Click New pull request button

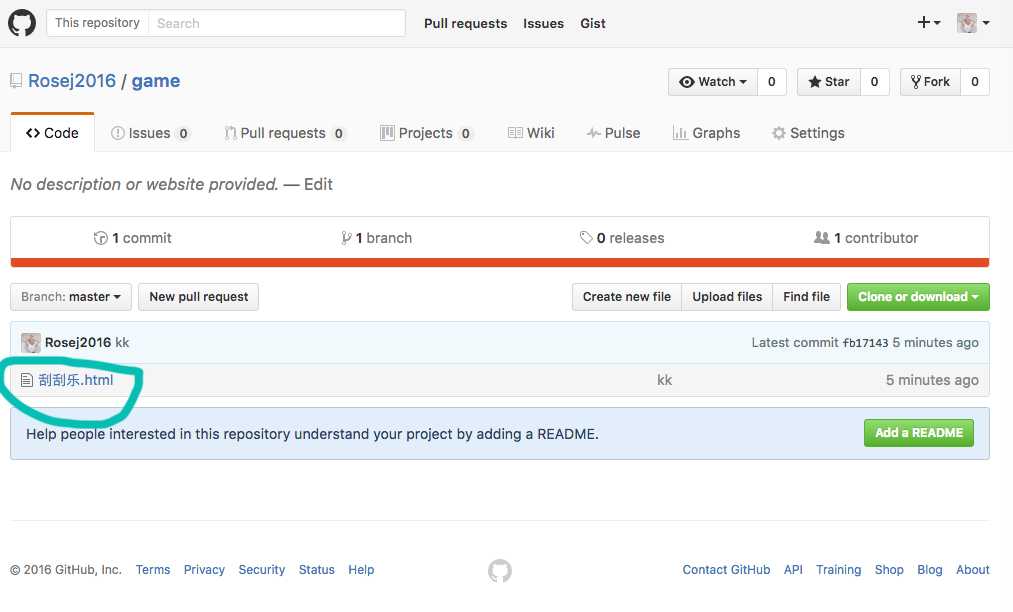[x=198, y=297]
